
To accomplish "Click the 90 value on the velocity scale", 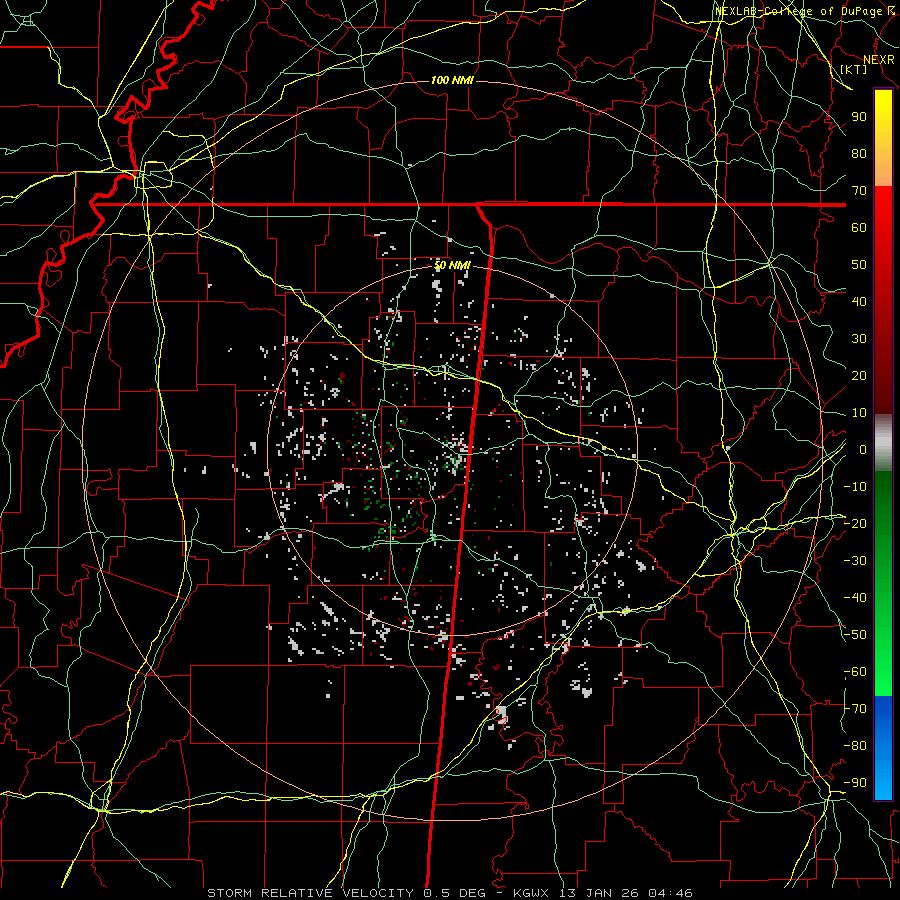I will point(859,117).
